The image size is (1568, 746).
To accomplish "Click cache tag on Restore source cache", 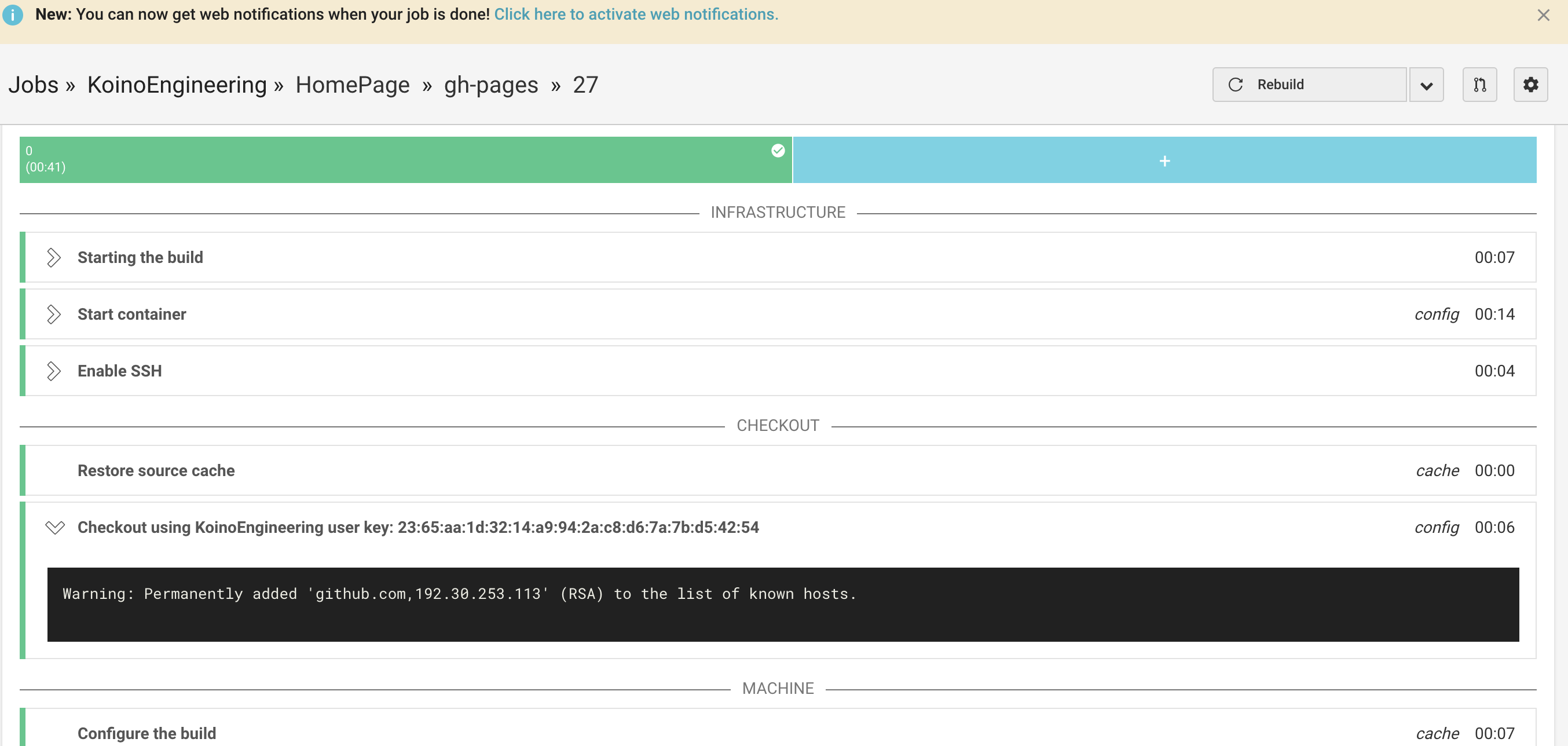I will click(1437, 471).
